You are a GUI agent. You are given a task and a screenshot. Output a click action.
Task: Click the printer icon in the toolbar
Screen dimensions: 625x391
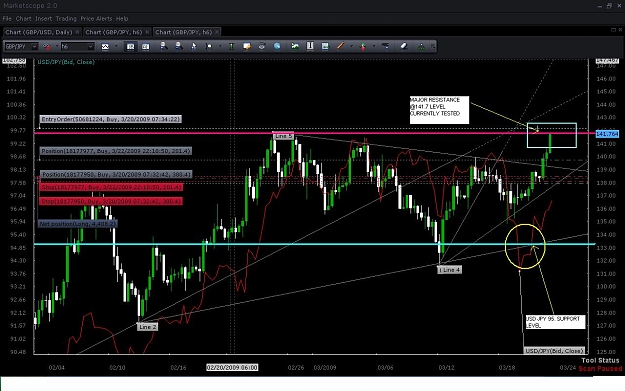[x=262, y=46]
